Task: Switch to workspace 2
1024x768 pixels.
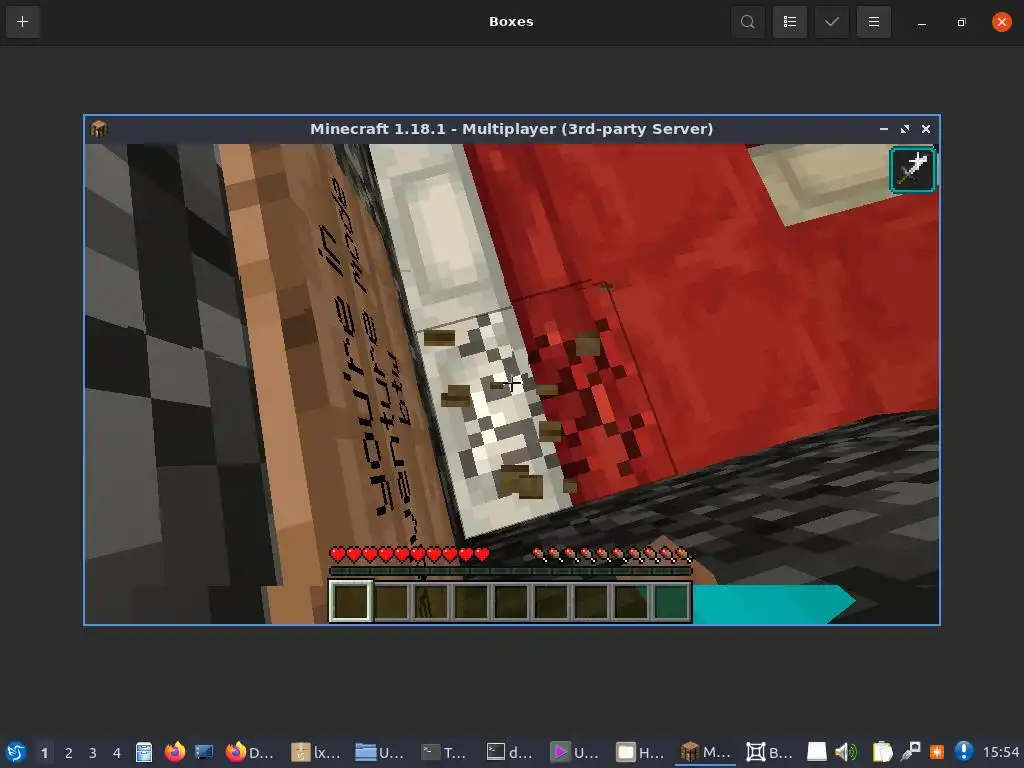Action: point(69,753)
